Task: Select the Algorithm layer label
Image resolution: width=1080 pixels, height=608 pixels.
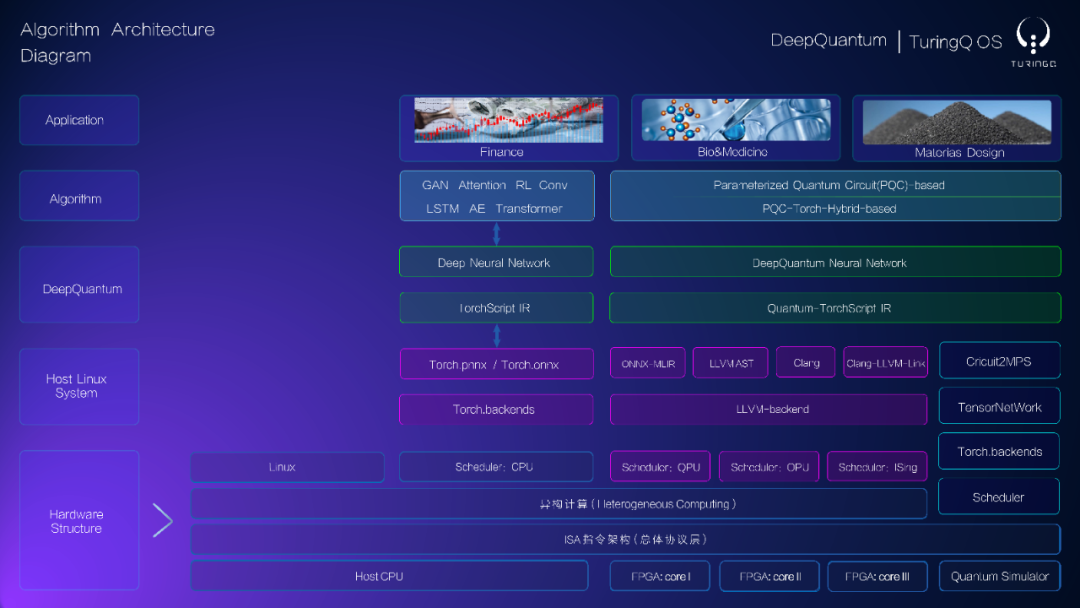Action: [x=79, y=196]
